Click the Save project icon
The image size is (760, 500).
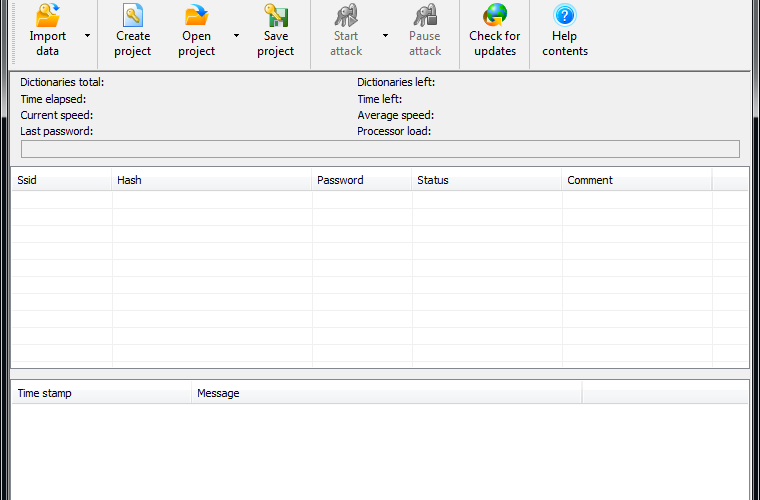tap(276, 15)
